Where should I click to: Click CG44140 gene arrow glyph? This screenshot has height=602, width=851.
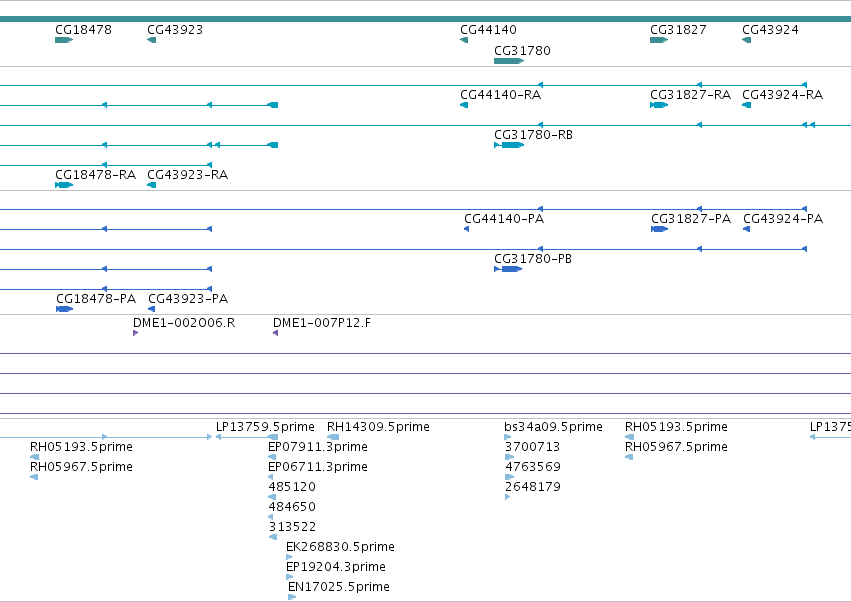click(464, 40)
